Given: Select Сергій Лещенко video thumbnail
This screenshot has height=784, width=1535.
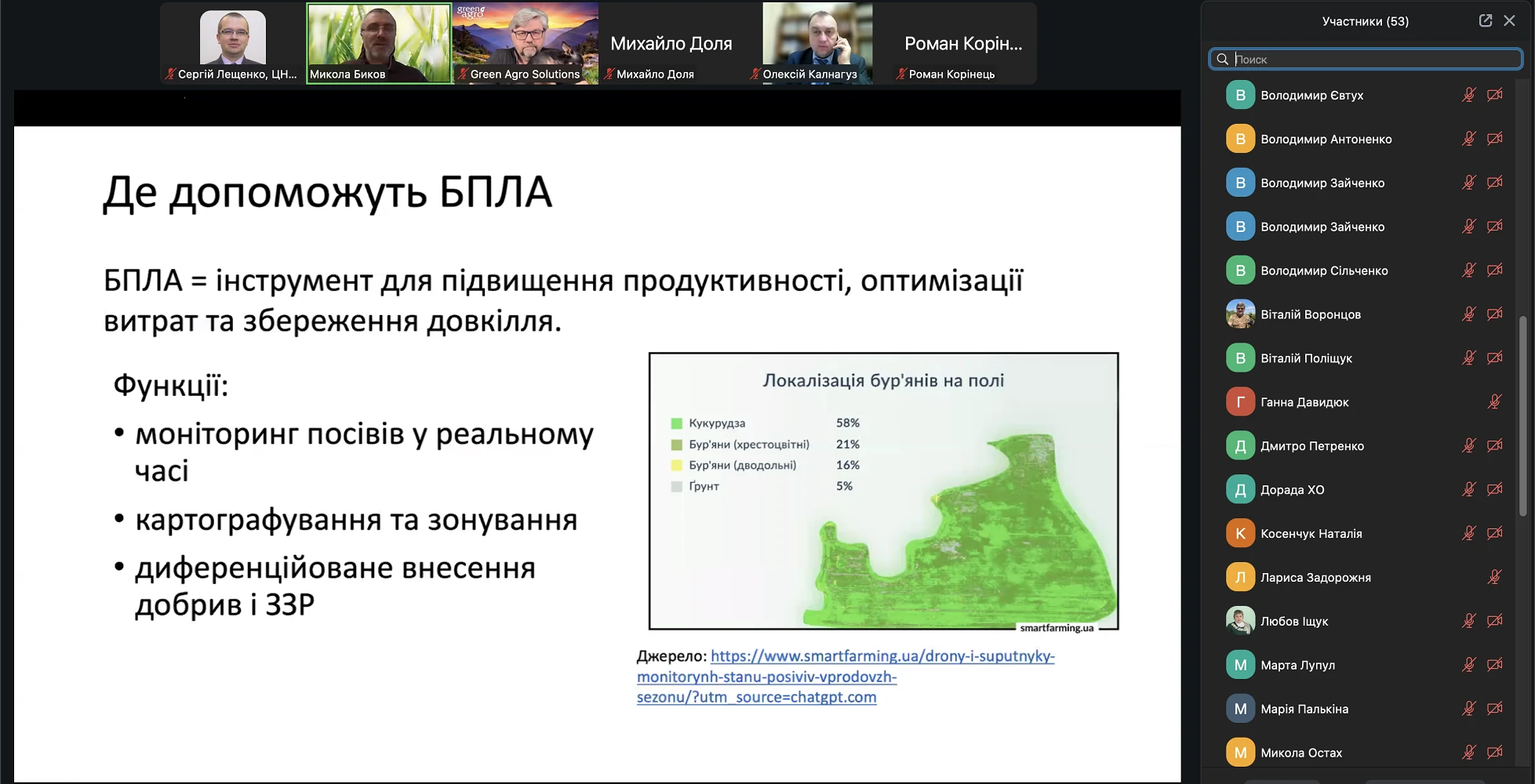Looking at the screenshot, I should tap(233, 43).
